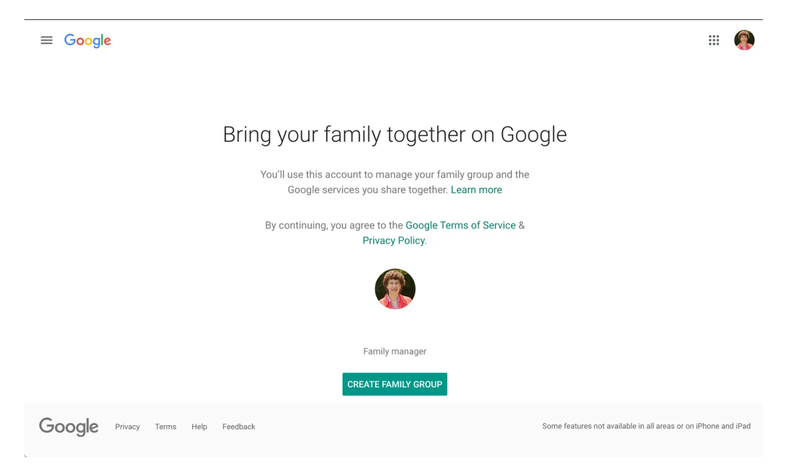Follow the Learn more link
Image resolution: width=810 pixels, height=467 pixels.
(x=476, y=190)
